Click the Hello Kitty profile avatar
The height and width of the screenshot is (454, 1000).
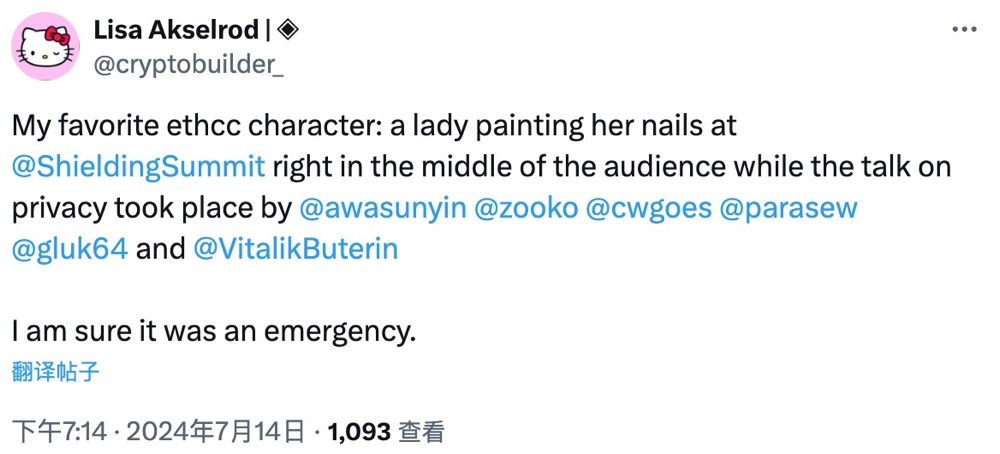[x=47, y=48]
